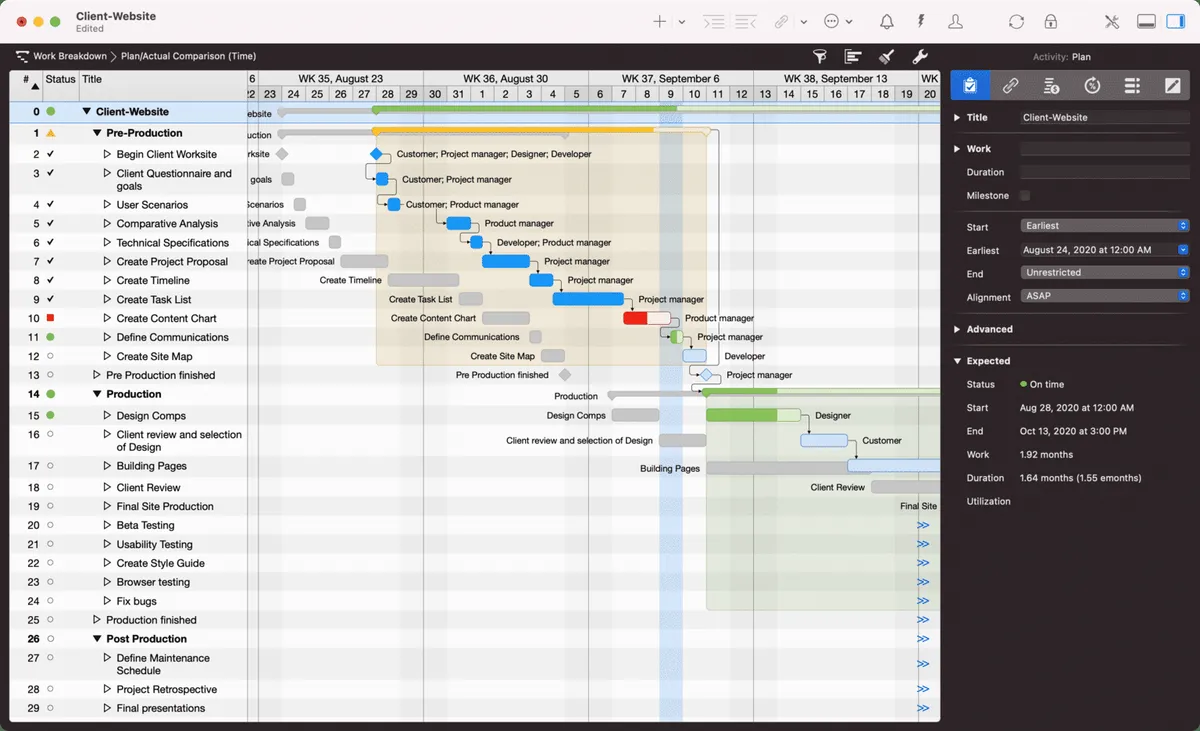The image size is (1200, 731).
Task: Open the resources person icon
Action: (956, 22)
